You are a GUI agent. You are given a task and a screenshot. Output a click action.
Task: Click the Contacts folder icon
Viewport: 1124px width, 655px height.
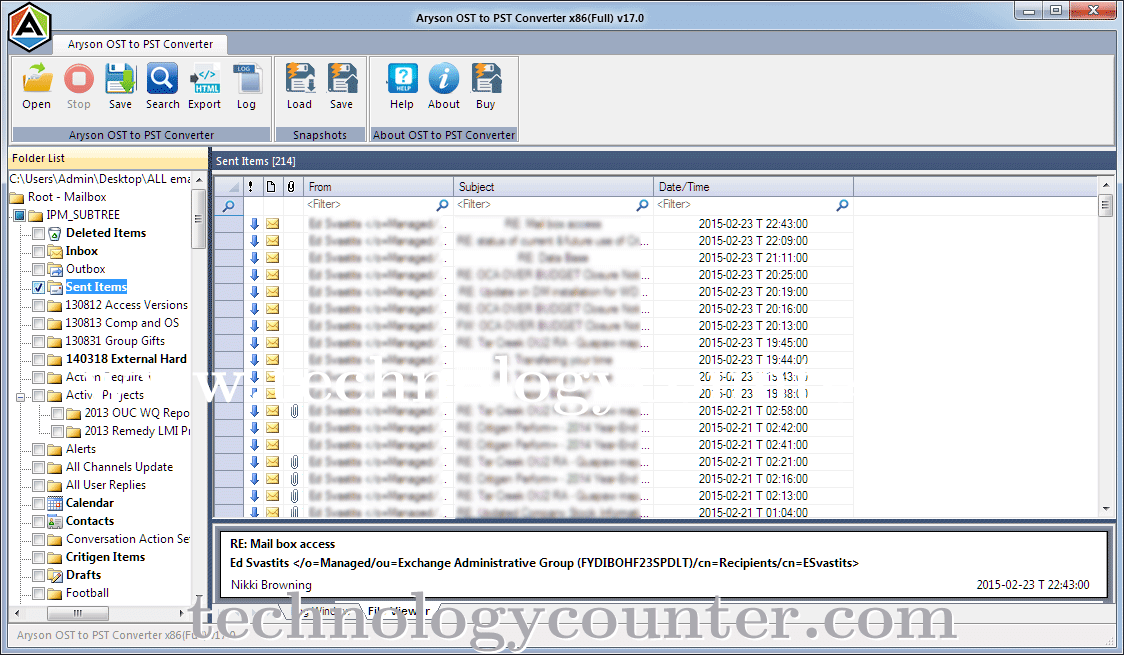[55, 521]
